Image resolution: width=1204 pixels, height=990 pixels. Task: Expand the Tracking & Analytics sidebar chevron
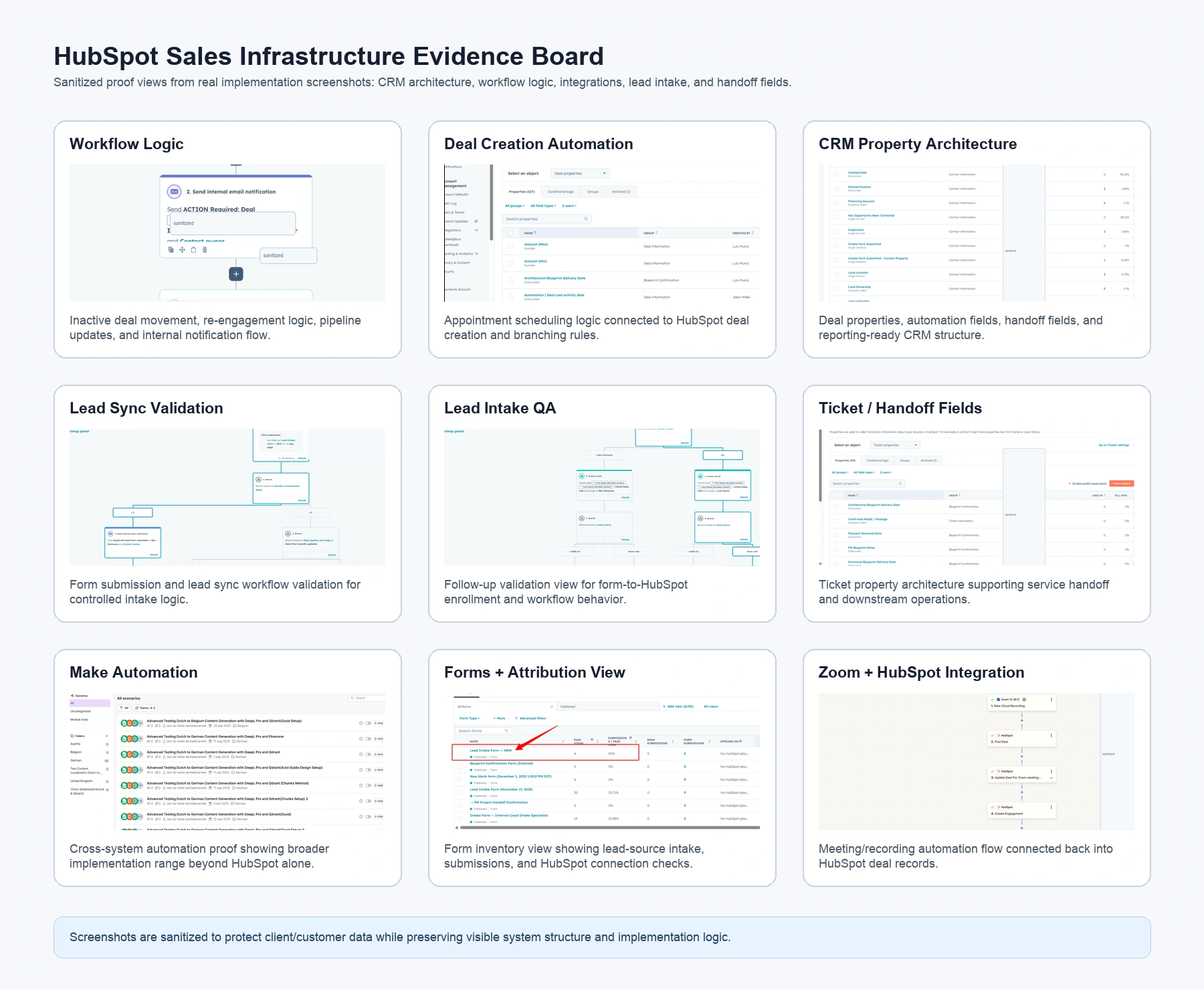(476, 254)
